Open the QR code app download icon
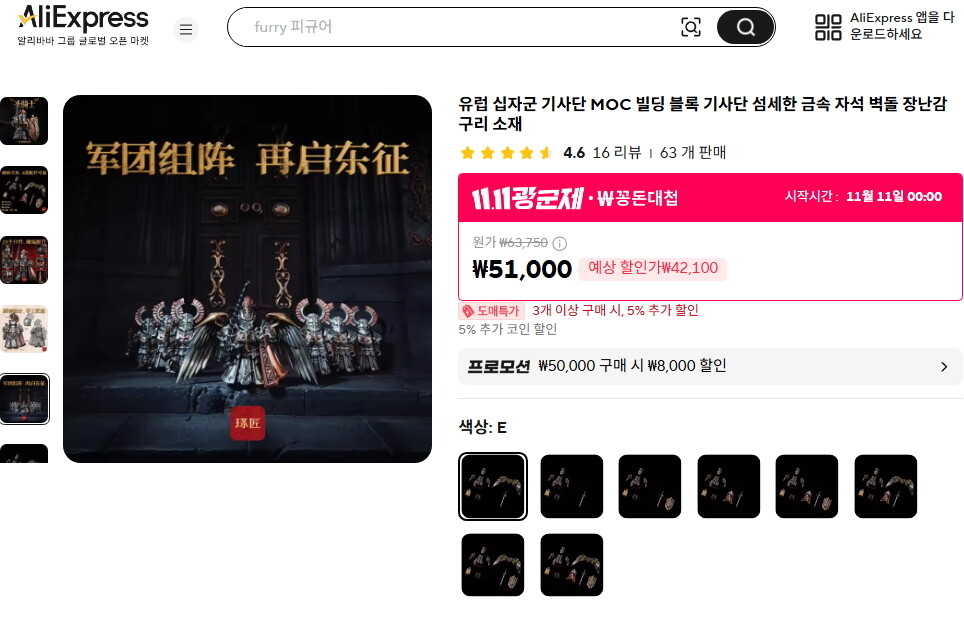Viewport: 964px width, 620px height. [x=828, y=27]
